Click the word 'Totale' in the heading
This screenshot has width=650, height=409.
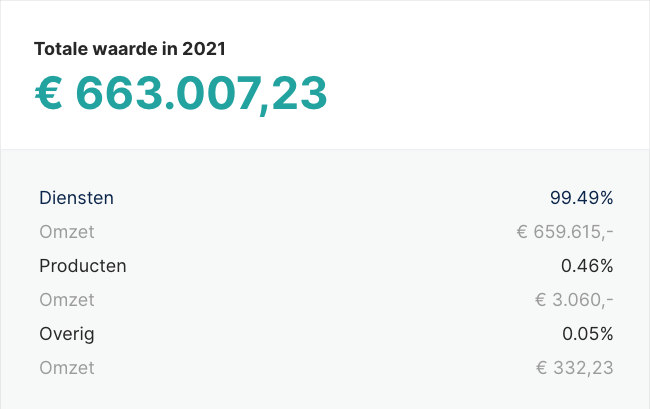coord(59,49)
